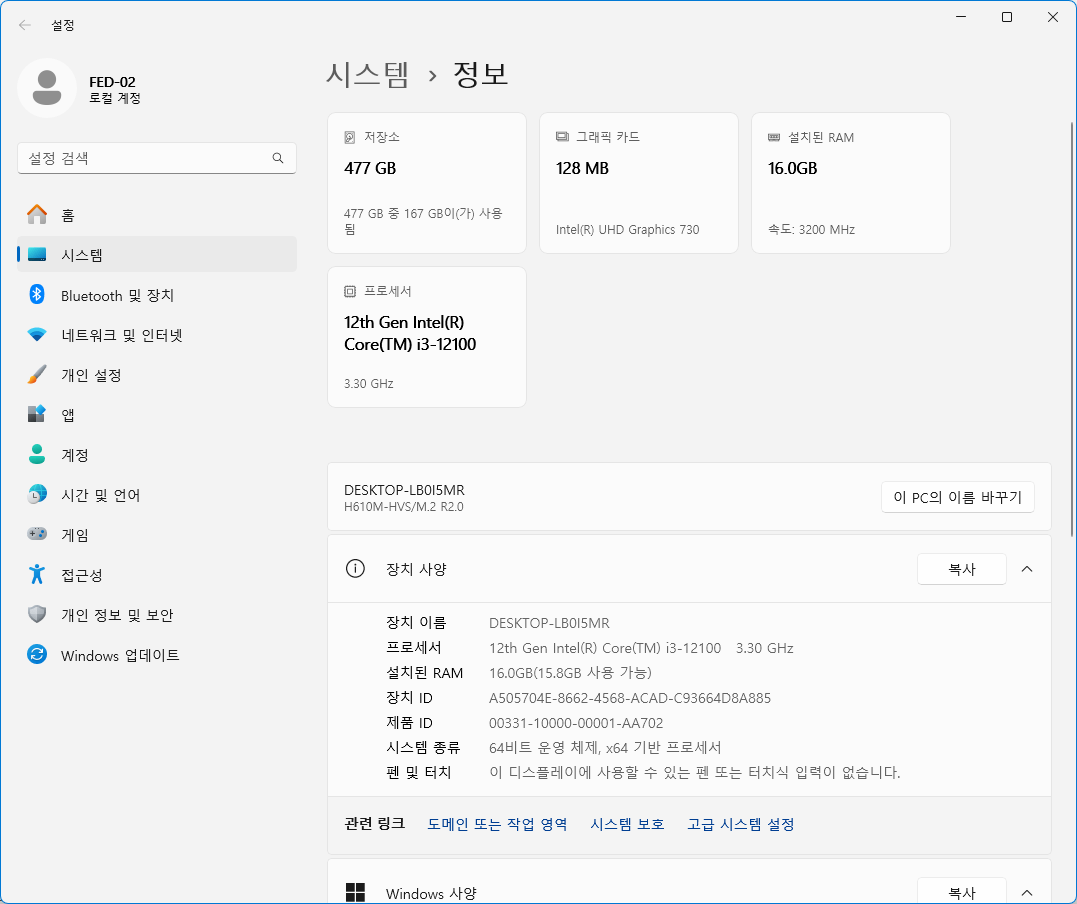Click the search magnifier icon
The height and width of the screenshot is (904, 1077).
click(277, 158)
